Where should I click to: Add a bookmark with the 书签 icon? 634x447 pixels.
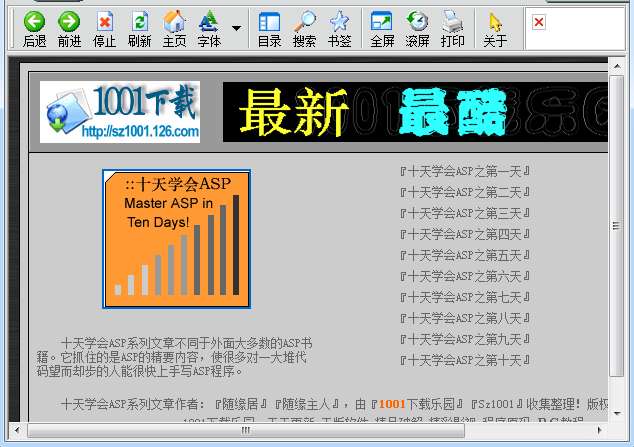(x=339, y=21)
